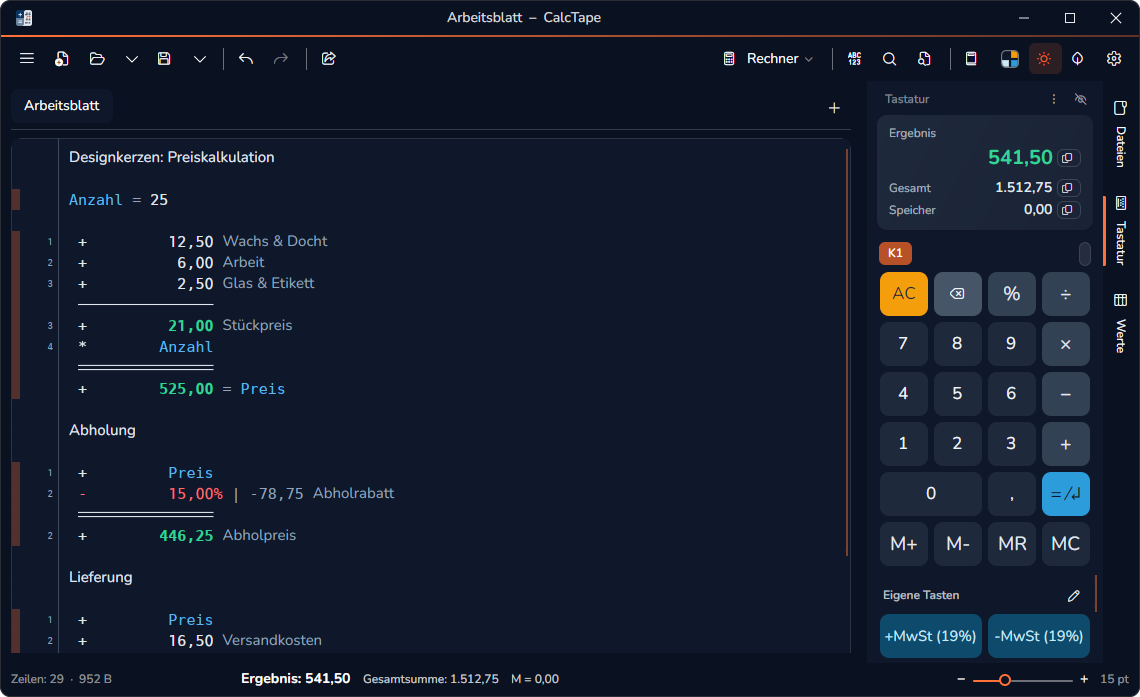Viewport: 1140px width, 697px height.
Task: Toggle the light/dark theme sun button
Action: click(x=1044, y=59)
